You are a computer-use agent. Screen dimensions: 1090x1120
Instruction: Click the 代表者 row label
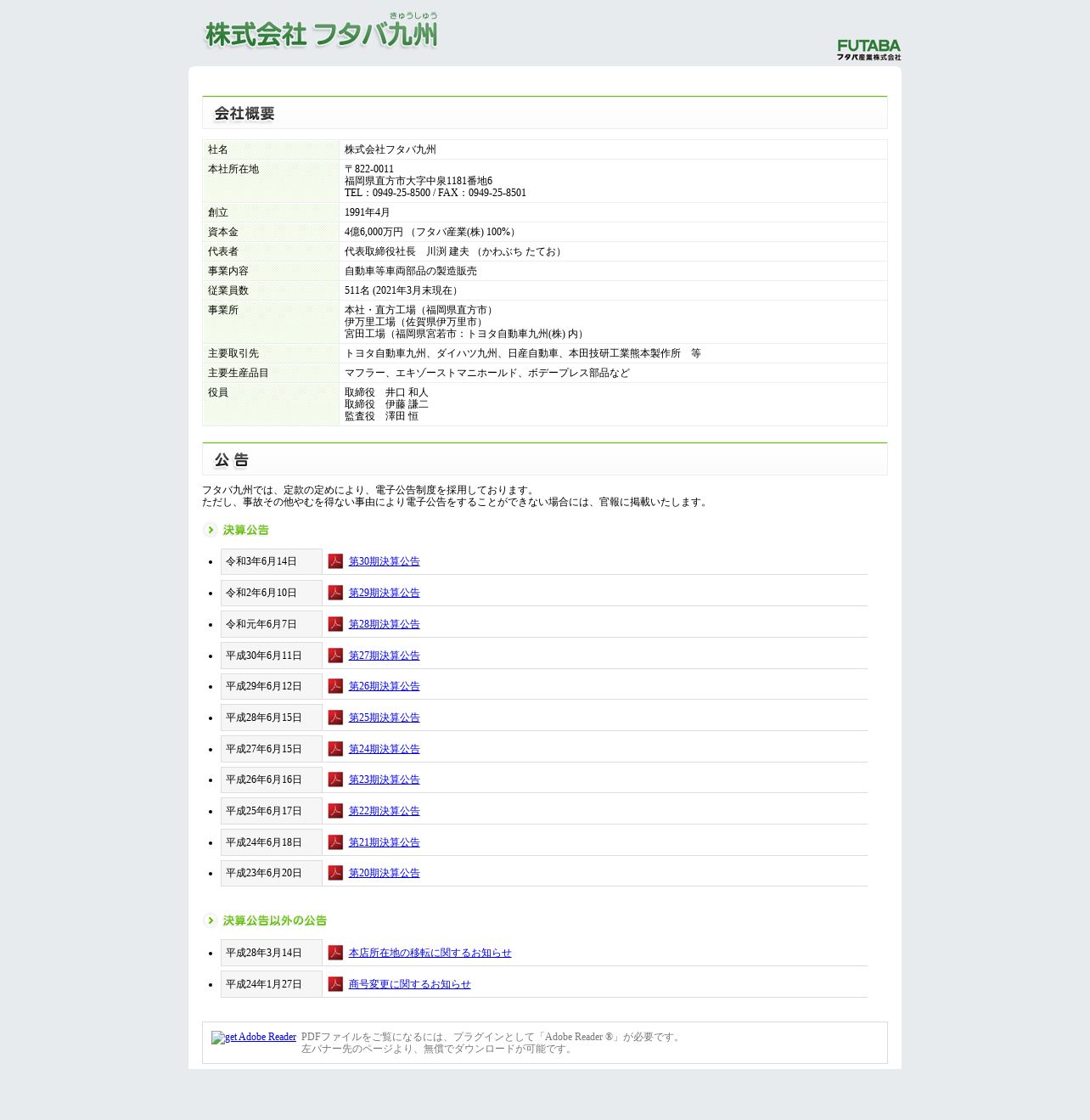223,251
